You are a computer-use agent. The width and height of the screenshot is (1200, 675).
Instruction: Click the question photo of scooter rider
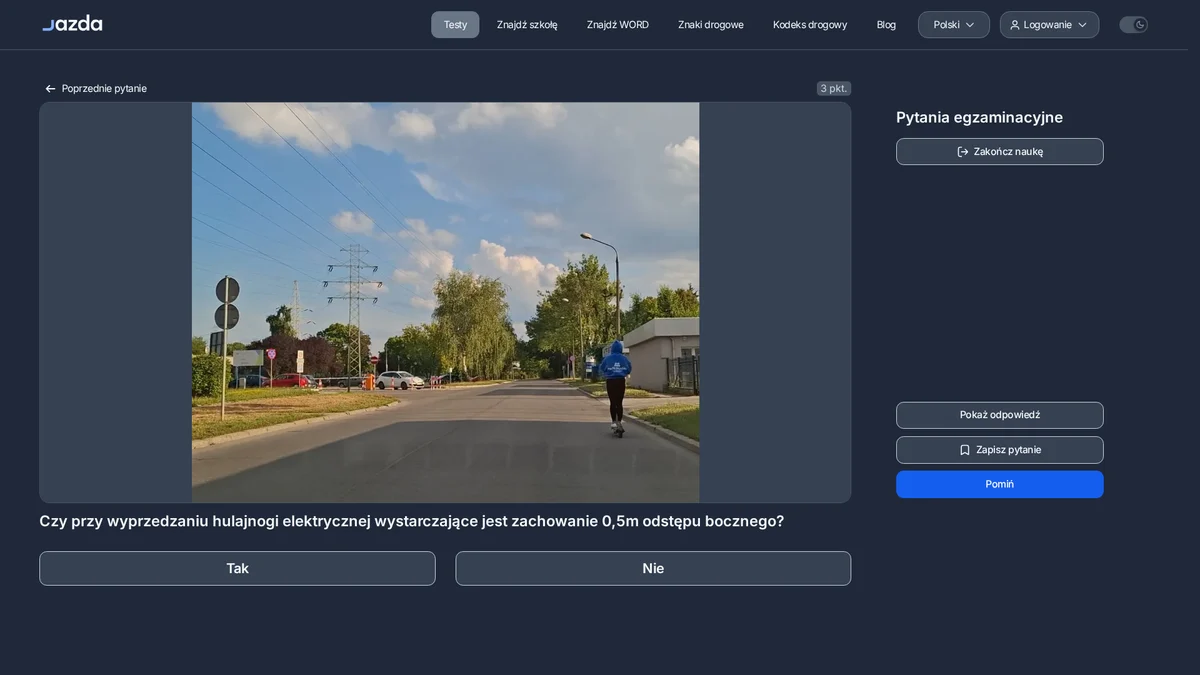click(445, 302)
